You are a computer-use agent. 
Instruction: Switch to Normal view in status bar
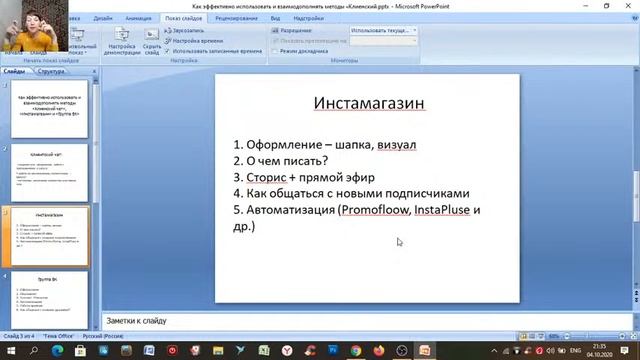(523, 336)
